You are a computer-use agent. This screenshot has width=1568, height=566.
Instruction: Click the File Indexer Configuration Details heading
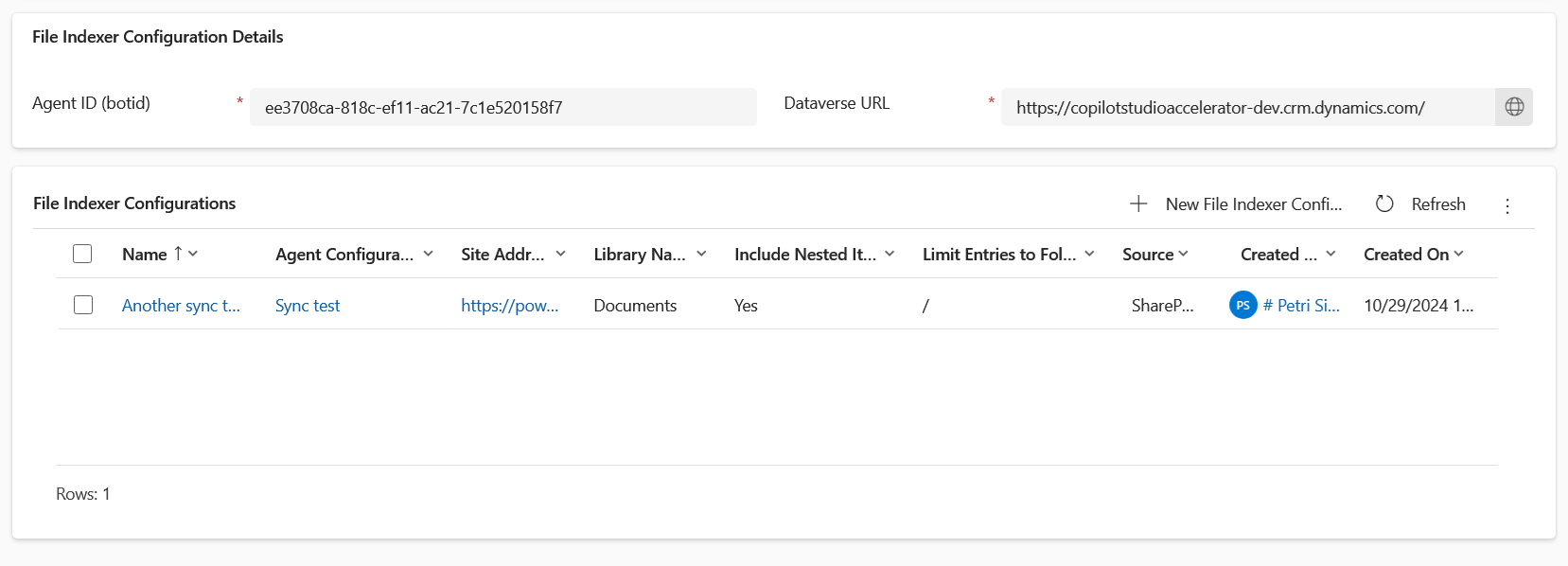point(158,37)
